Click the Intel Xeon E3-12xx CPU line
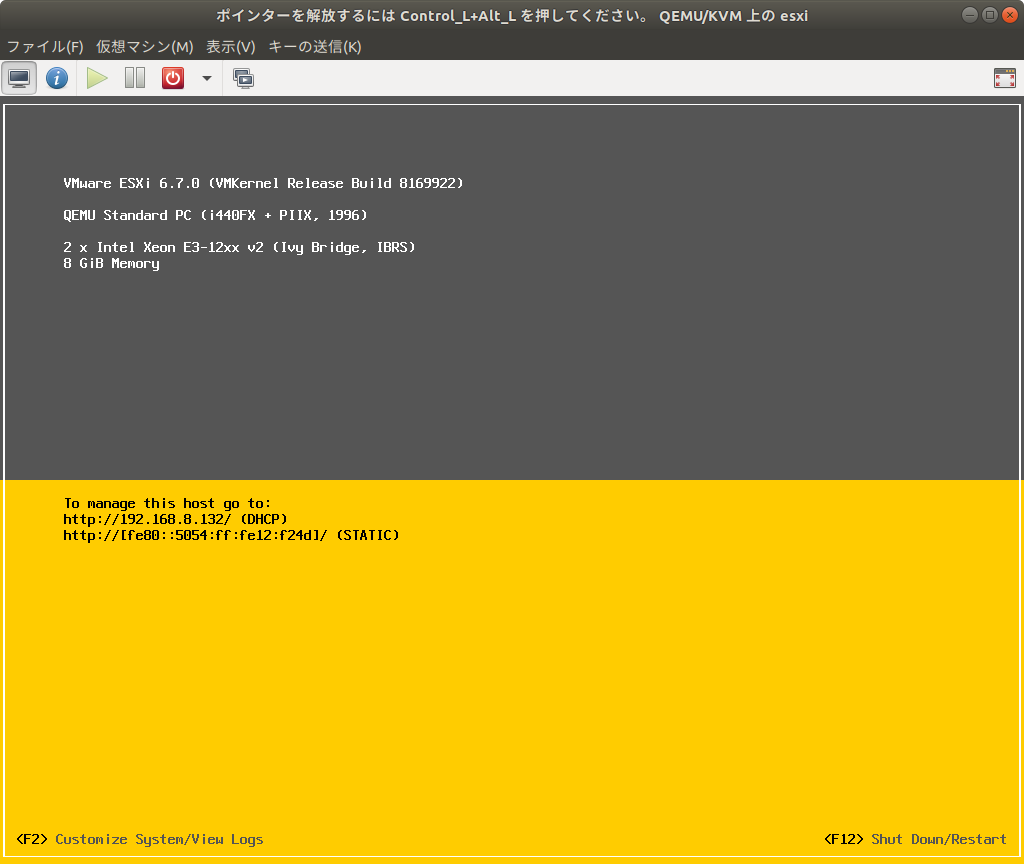Image resolution: width=1024 pixels, height=864 pixels. (x=239, y=248)
